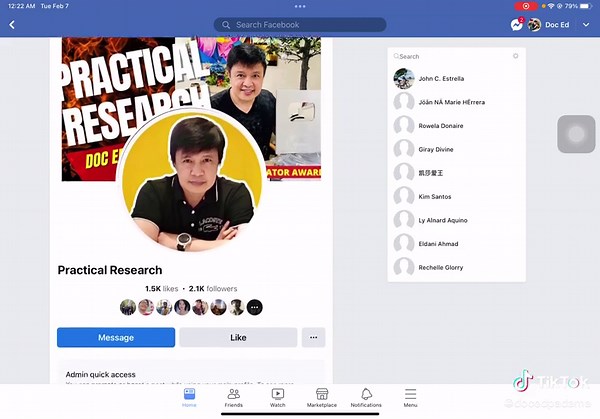Open contacts settings gear icon

[515, 56]
